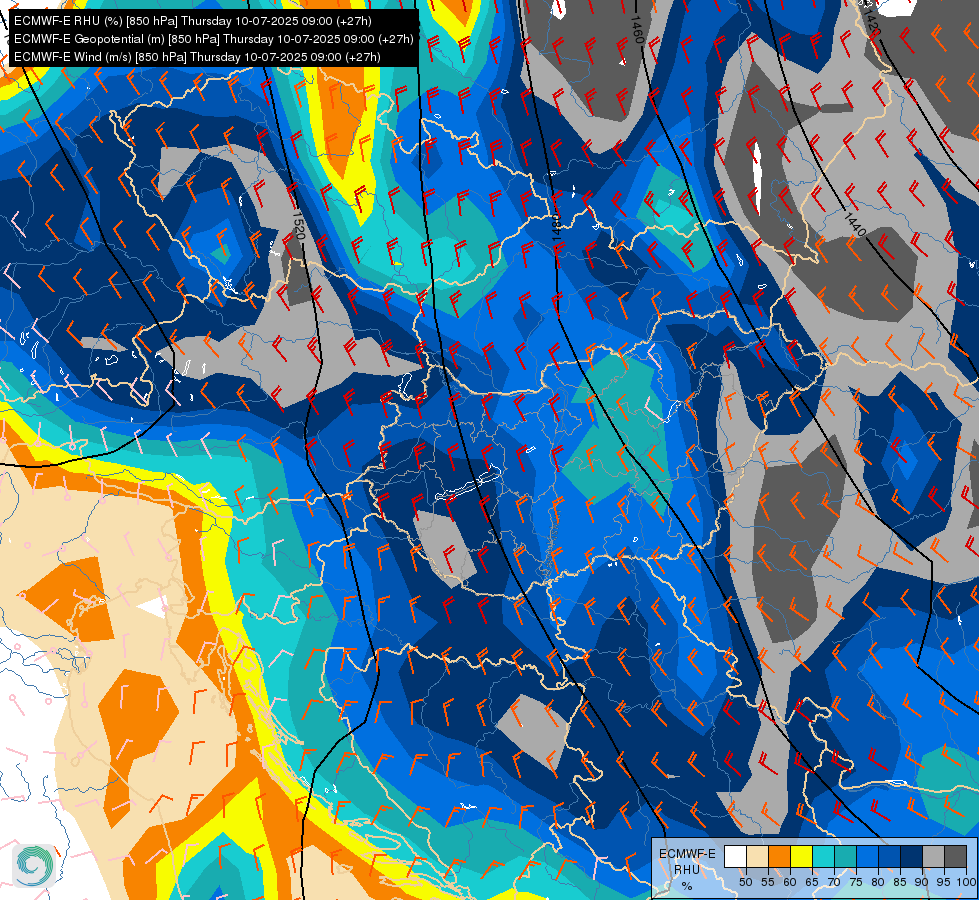
Task: Click the 1480 contour label
Action: click(555, 226)
